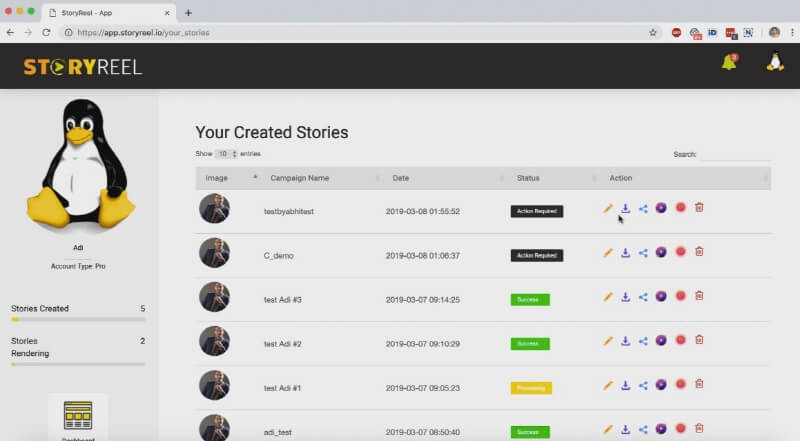Click the edit pencil icon for testbyabhitest
The image size is (800, 441).
point(608,208)
